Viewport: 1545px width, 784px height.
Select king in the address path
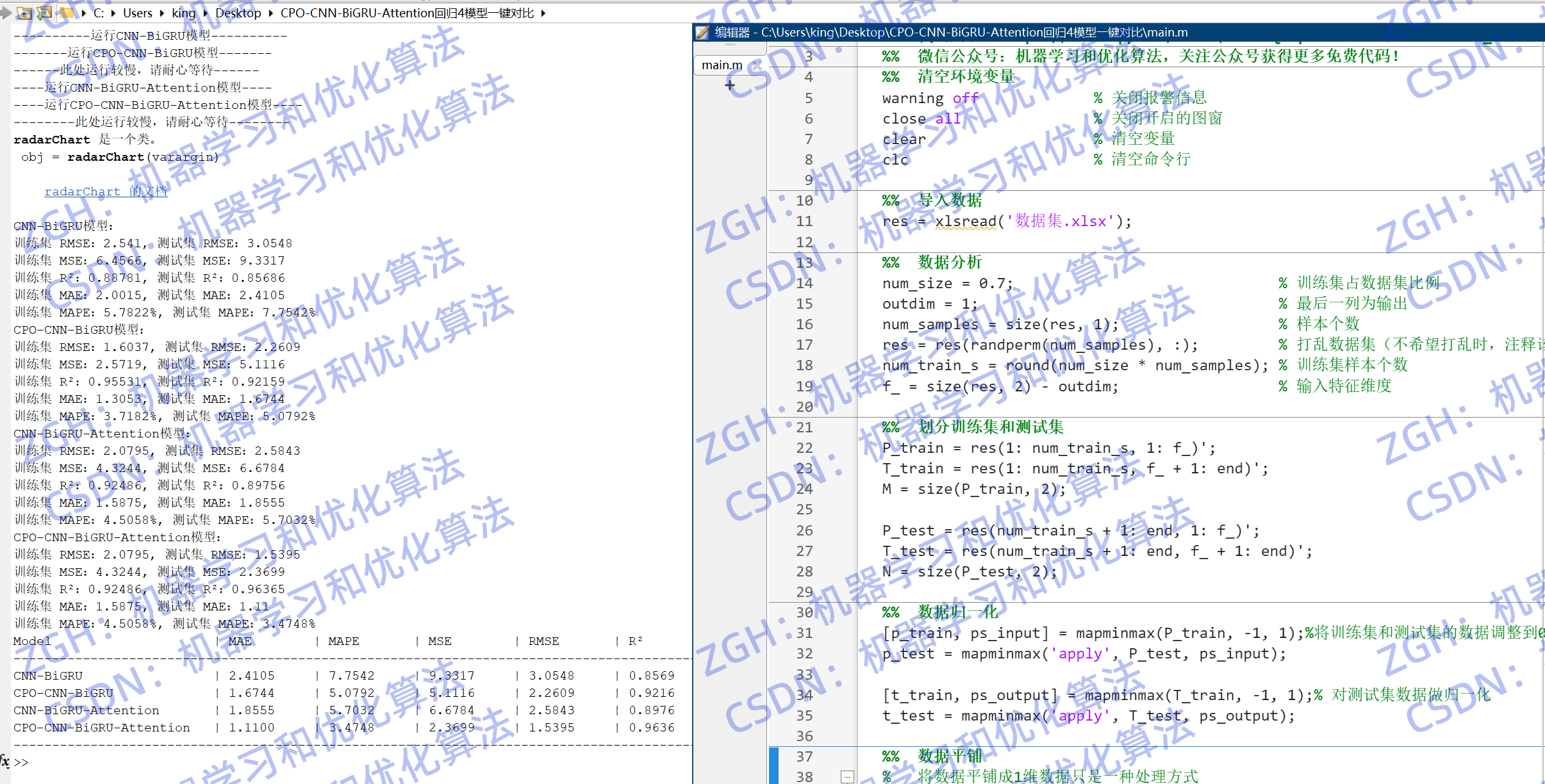[x=184, y=13]
